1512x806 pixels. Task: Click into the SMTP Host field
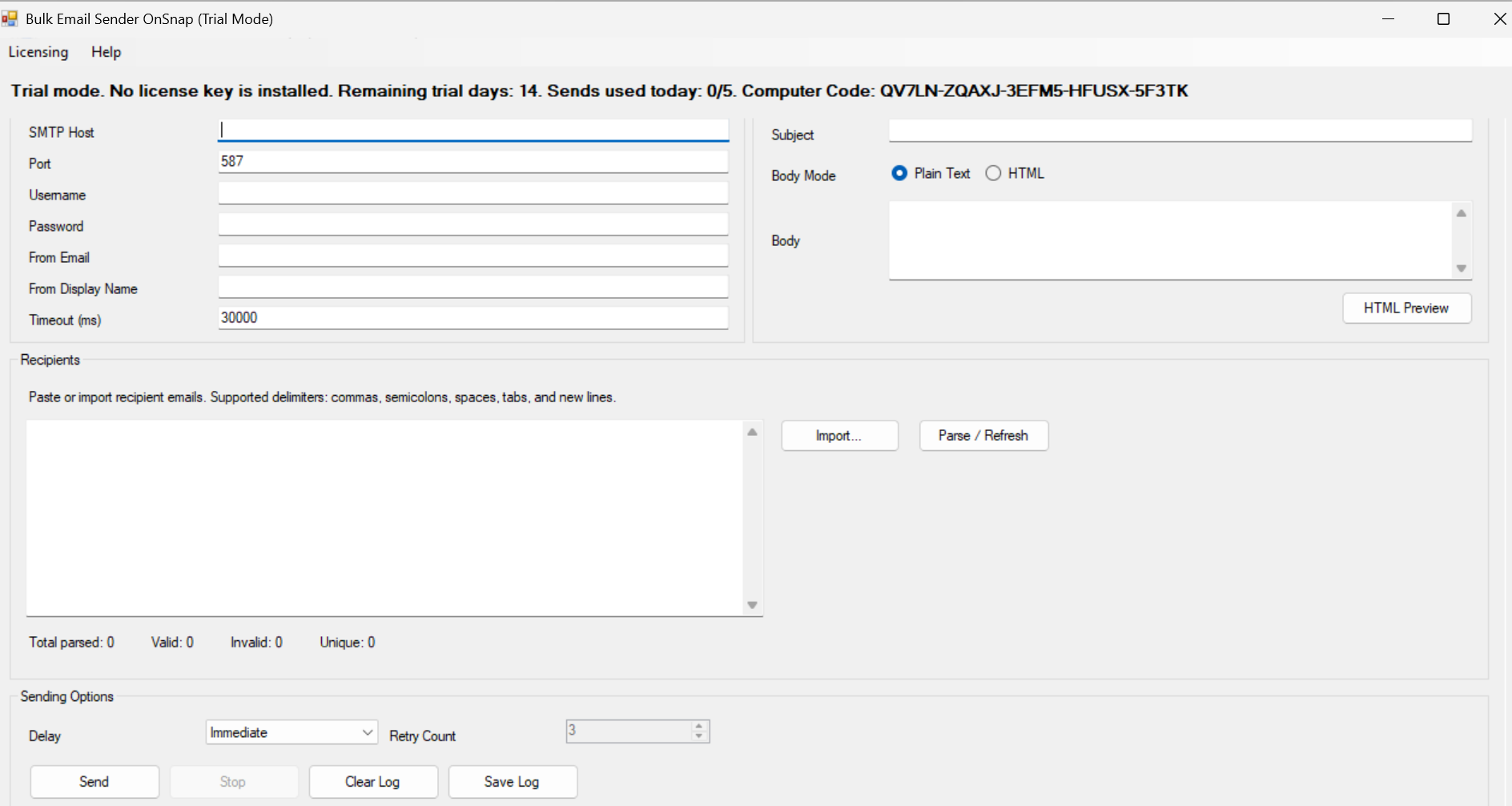point(472,129)
